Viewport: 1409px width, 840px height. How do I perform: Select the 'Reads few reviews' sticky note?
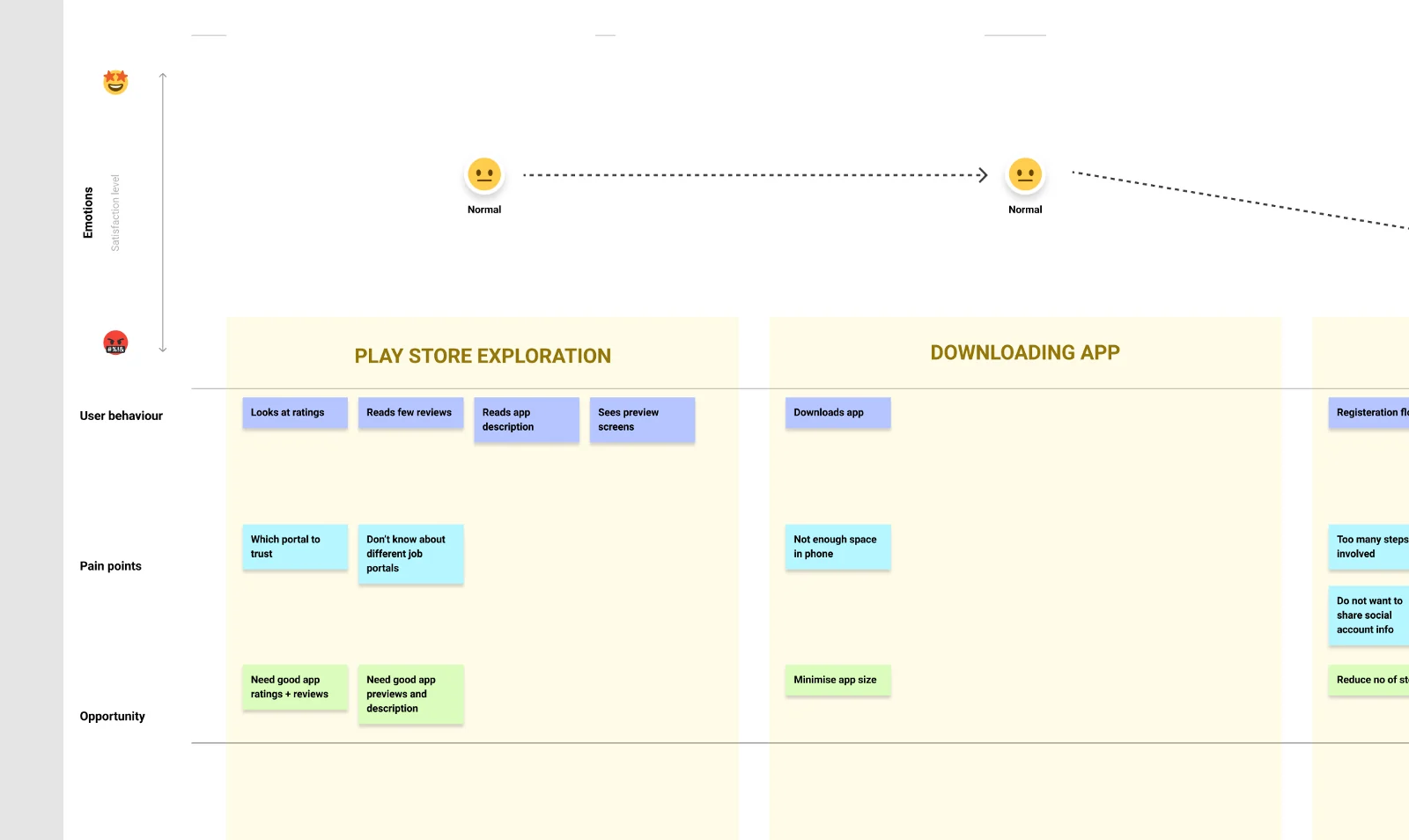410,413
